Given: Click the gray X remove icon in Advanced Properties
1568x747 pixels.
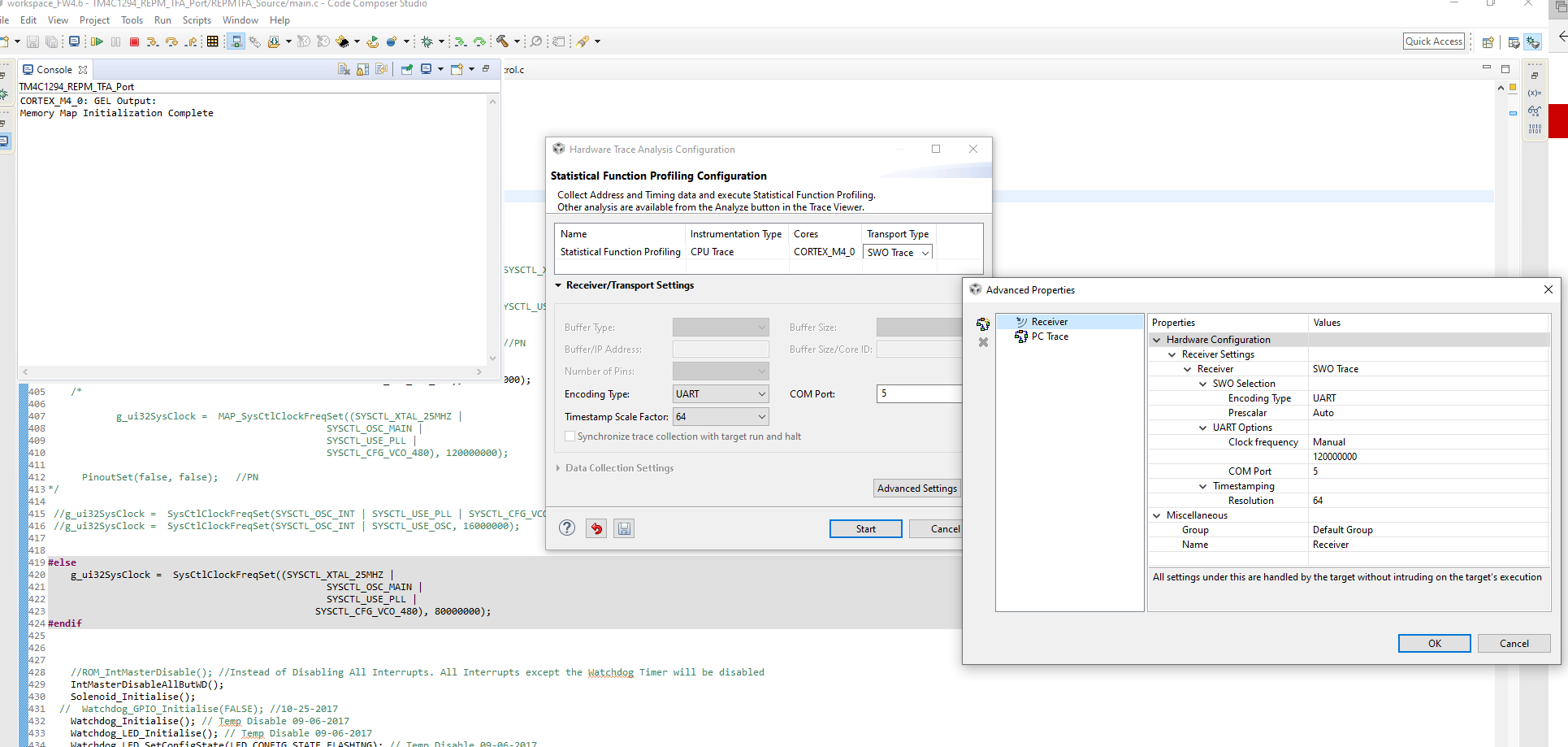Looking at the screenshot, I should (x=983, y=342).
